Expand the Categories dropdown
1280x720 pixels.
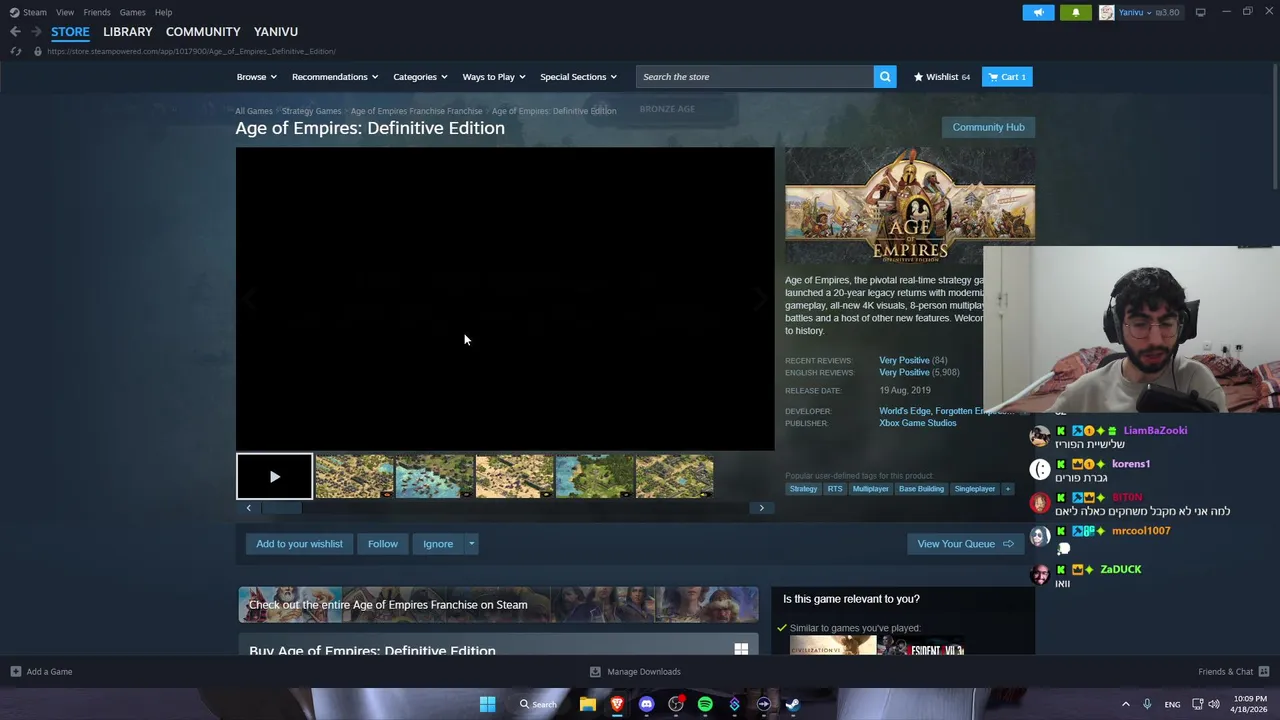pyautogui.click(x=419, y=77)
